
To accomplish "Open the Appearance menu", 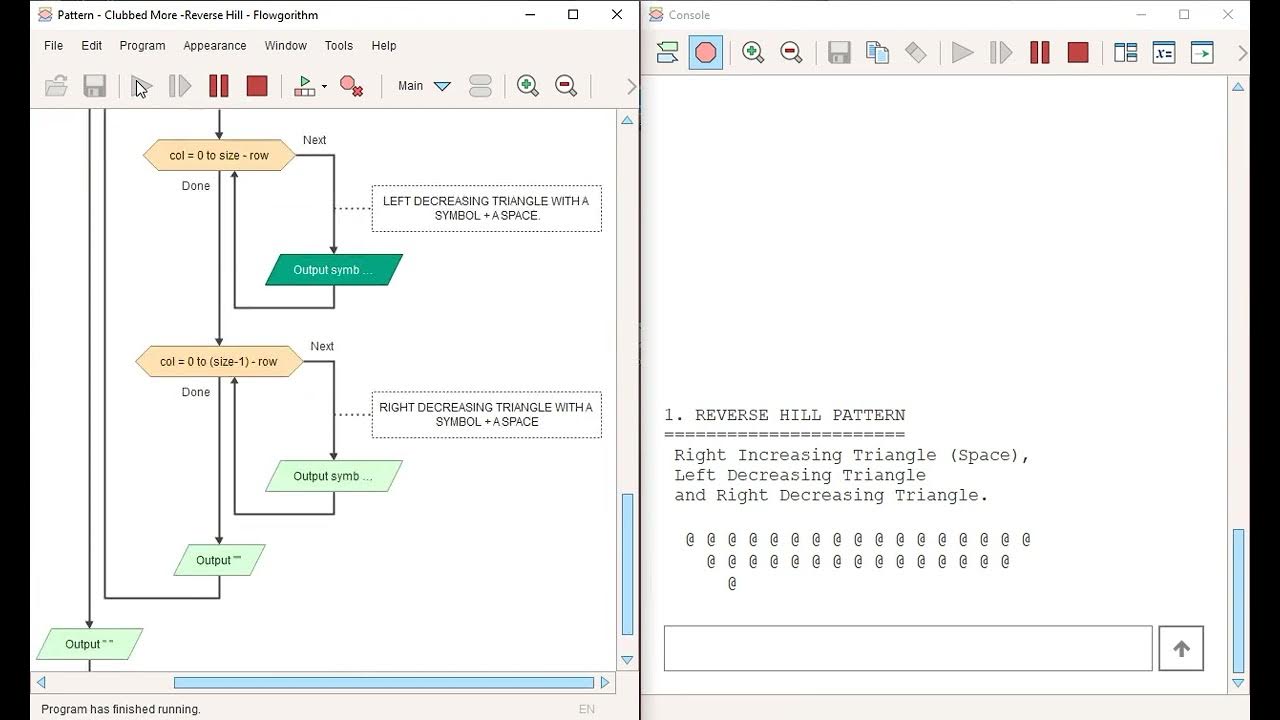I will coord(215,46).
